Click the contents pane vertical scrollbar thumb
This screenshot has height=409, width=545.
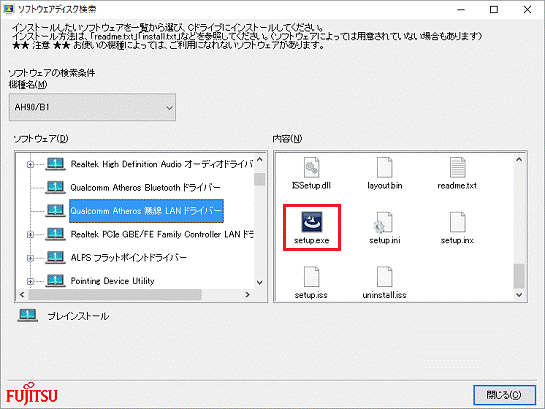519,276
